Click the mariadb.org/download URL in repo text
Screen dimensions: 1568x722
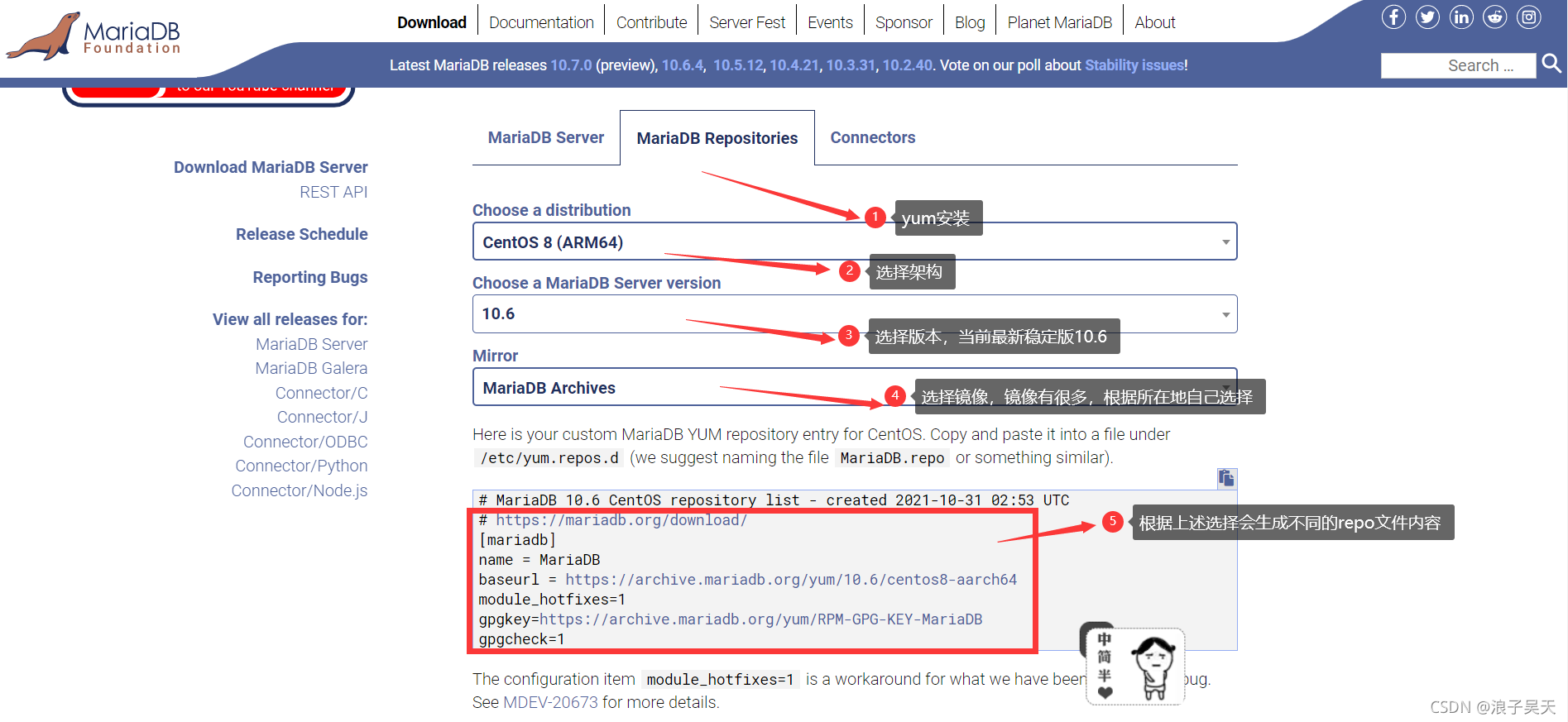point(621,520)
